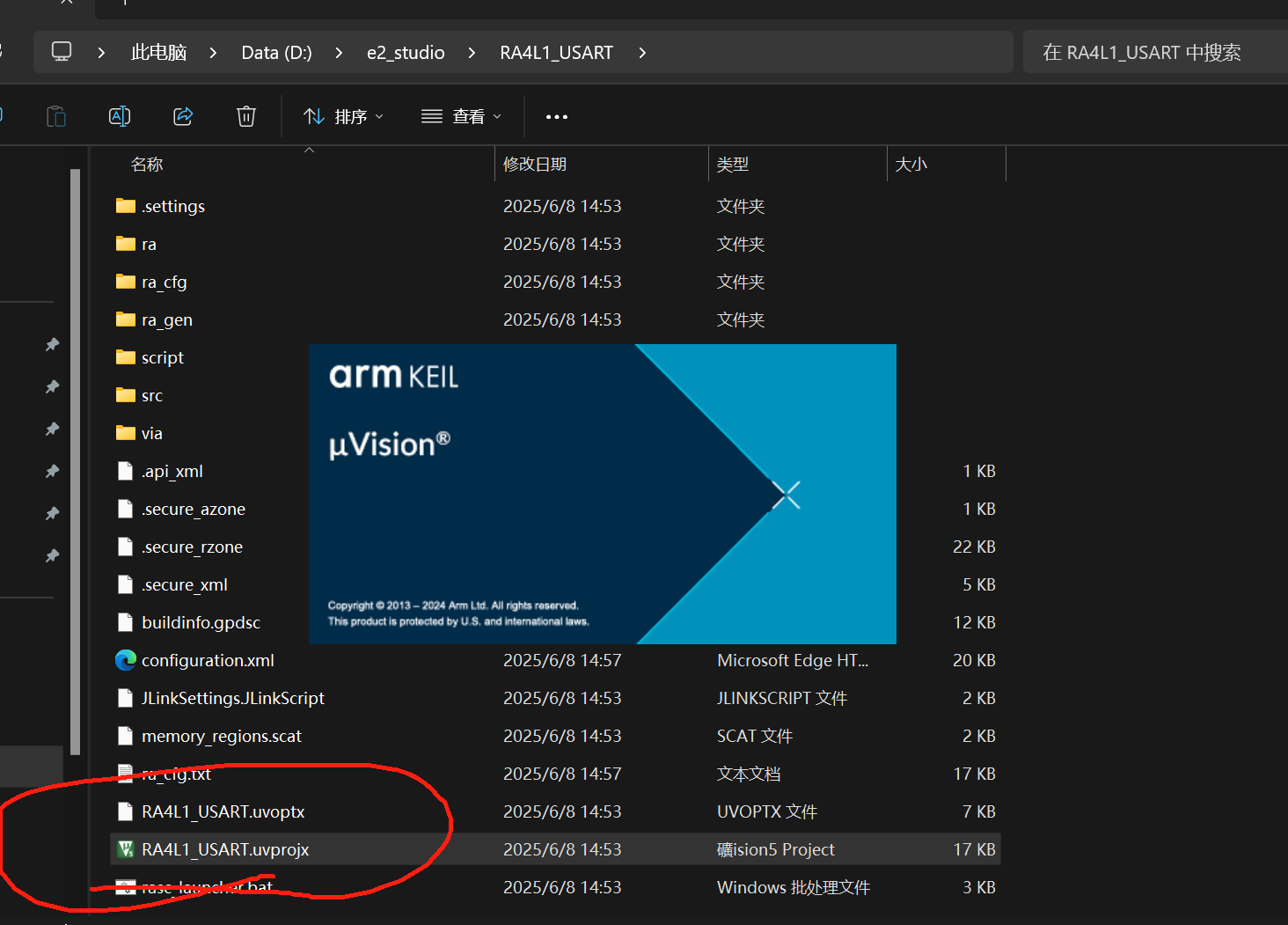Open the View (查看) dropdown

461,116
